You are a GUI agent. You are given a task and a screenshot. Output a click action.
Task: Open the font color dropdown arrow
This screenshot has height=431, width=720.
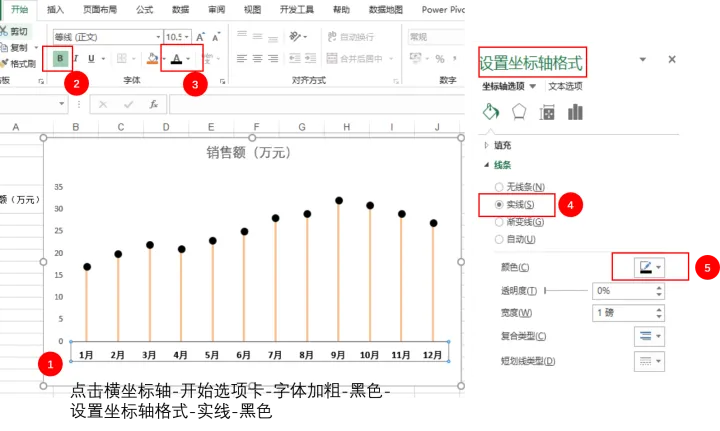(x=188, y=59)
